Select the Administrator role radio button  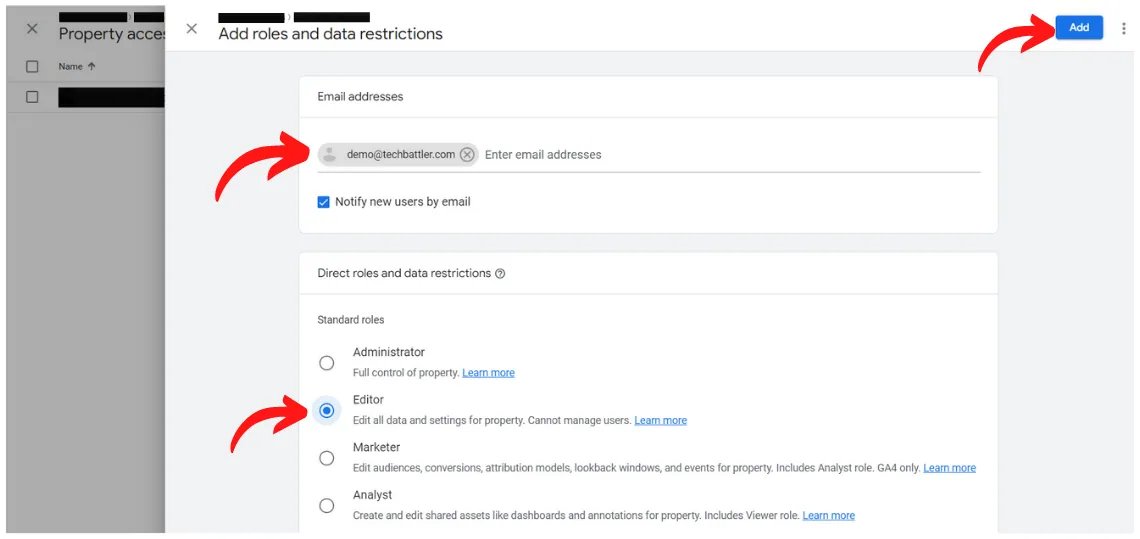tap(327, 362)
